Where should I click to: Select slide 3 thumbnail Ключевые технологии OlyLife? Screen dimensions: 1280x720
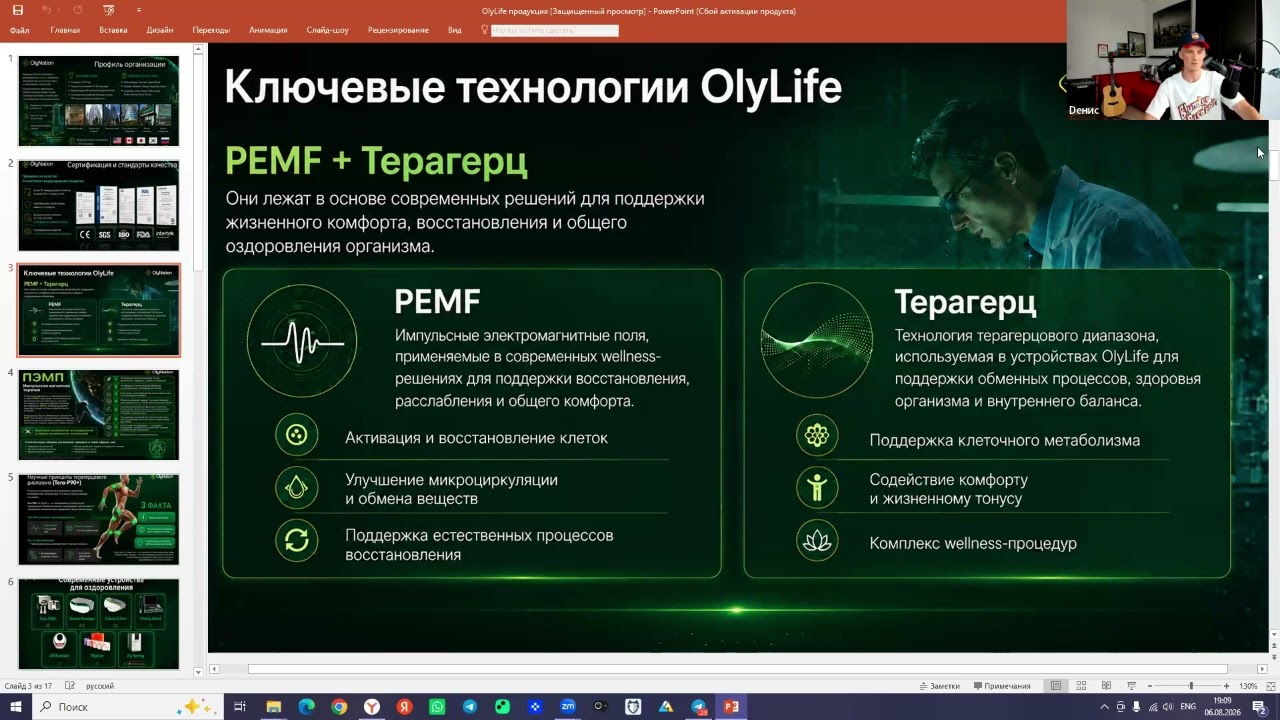tap(99, 310)
